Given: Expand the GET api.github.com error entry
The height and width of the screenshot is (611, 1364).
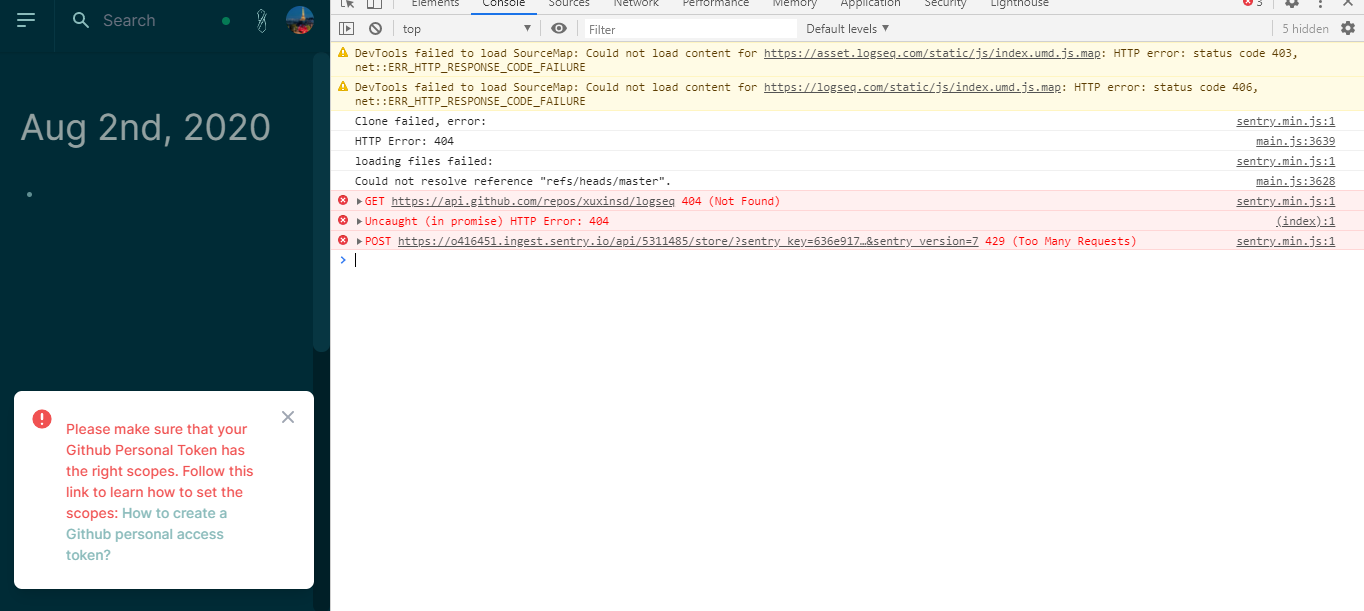Looking at the screenshot, I should (x=360, y=201).
